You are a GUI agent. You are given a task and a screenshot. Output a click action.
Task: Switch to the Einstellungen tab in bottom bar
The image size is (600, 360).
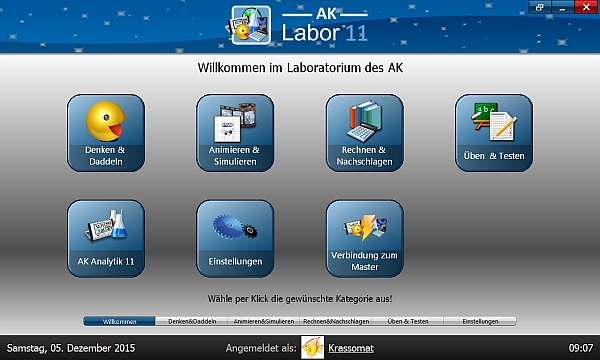click(480, 321)
